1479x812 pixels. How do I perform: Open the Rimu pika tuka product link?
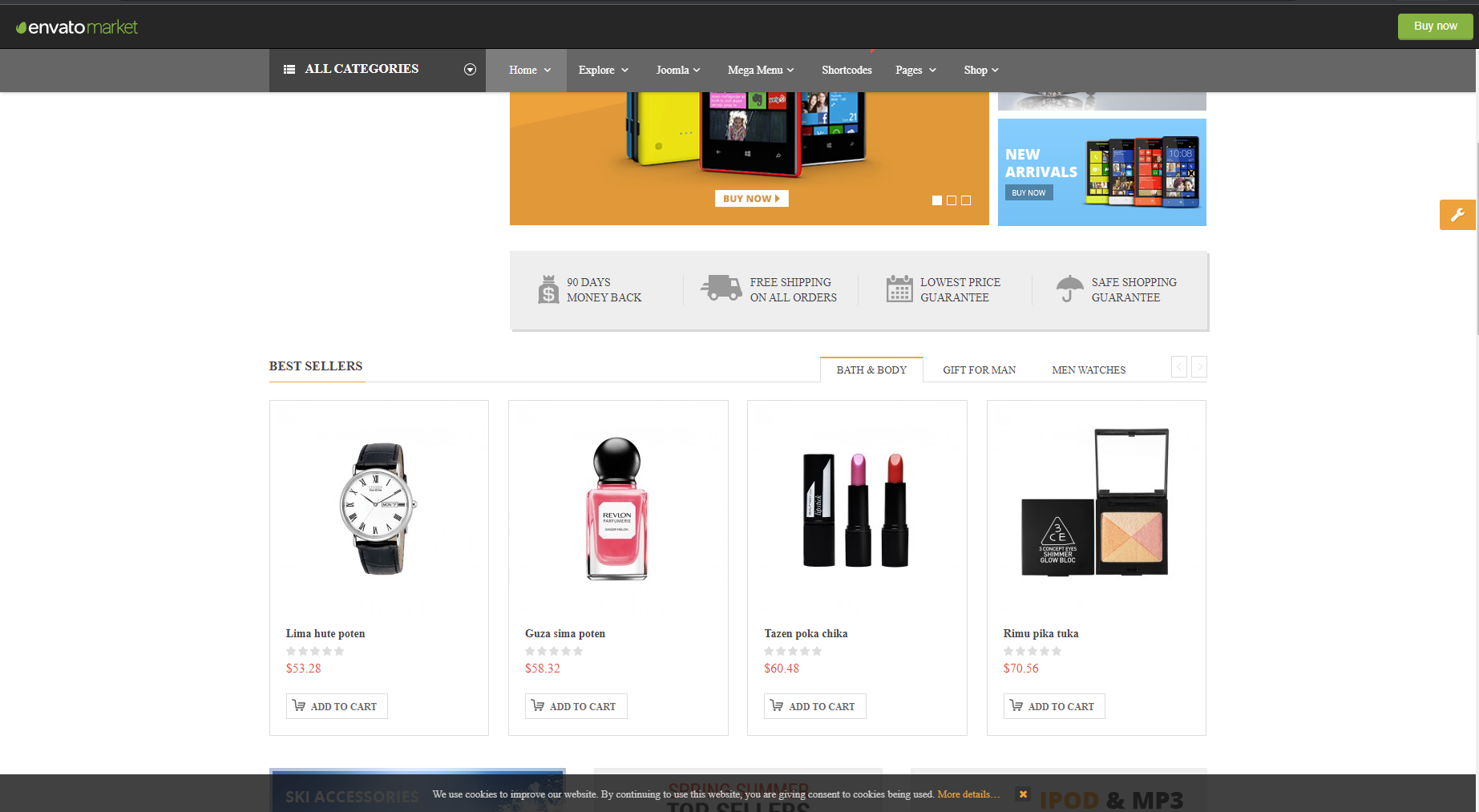coord(1041,633)
